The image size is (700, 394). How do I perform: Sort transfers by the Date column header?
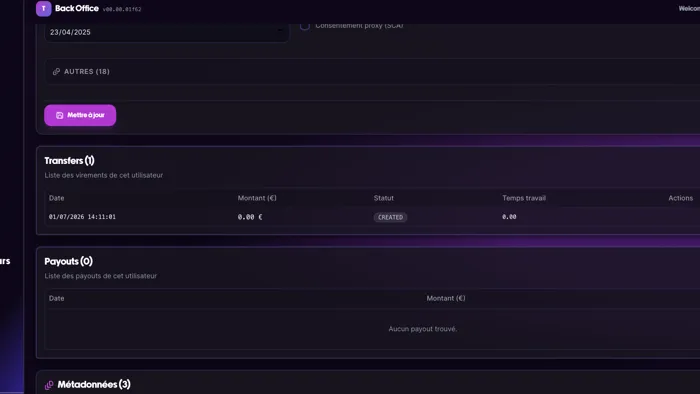click(x=56, y=198)
